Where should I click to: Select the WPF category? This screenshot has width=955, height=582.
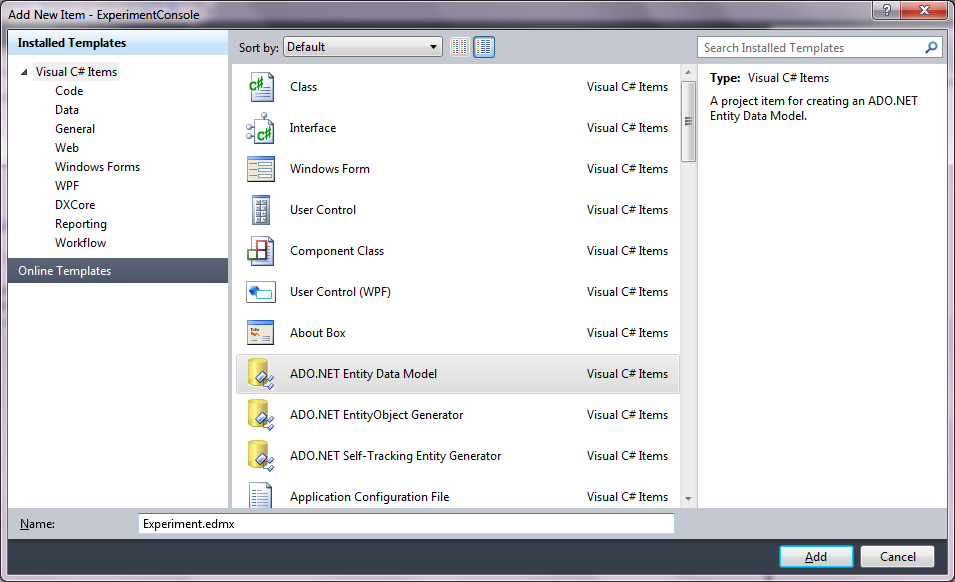(x=67, y=186)
